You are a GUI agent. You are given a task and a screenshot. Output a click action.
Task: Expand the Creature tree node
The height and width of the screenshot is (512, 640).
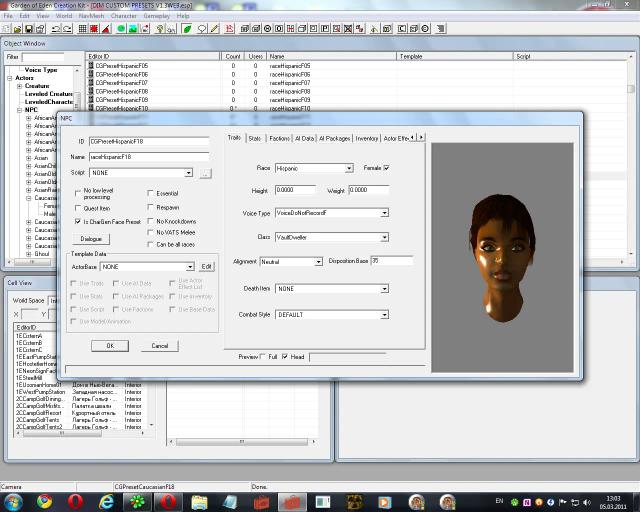click(20, 86)
